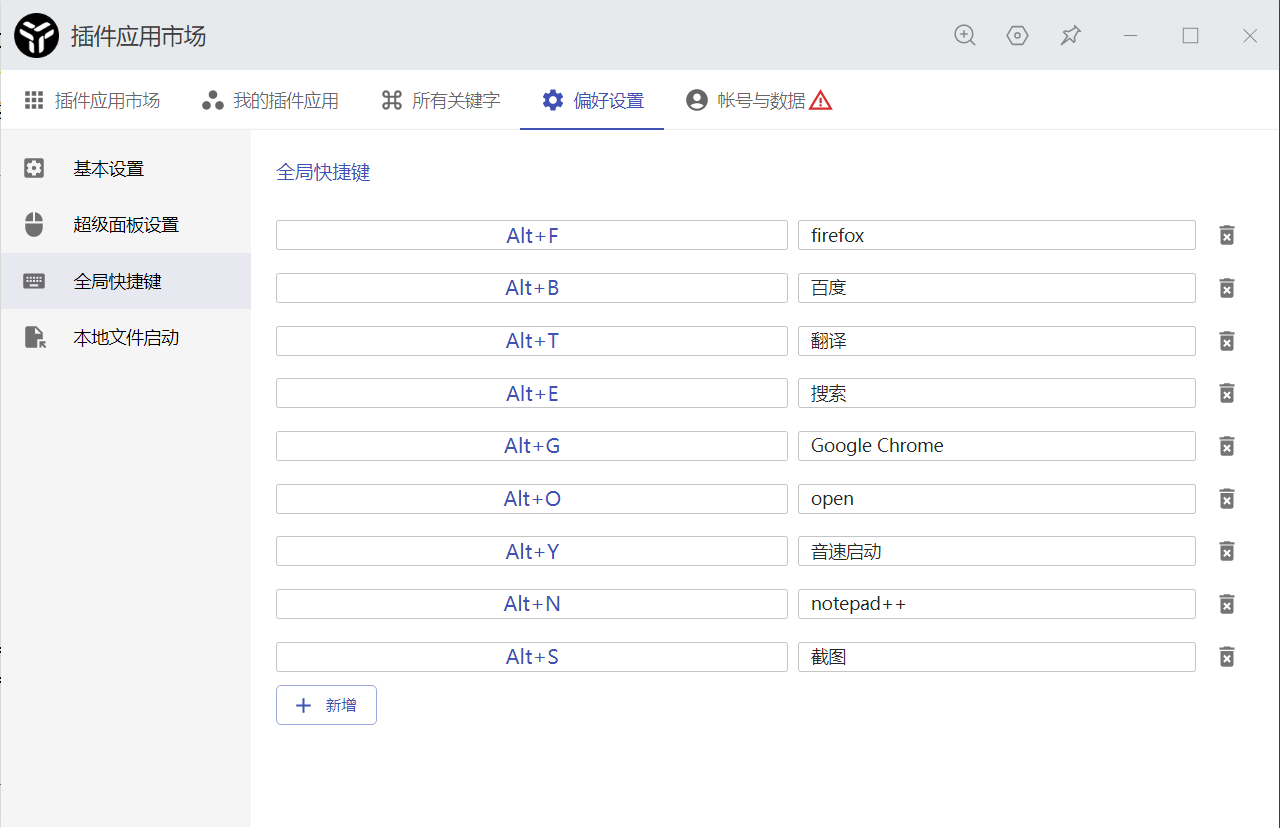
Task: Open the hexagon settings icon in the title bar
Action: coord(1017,35)
